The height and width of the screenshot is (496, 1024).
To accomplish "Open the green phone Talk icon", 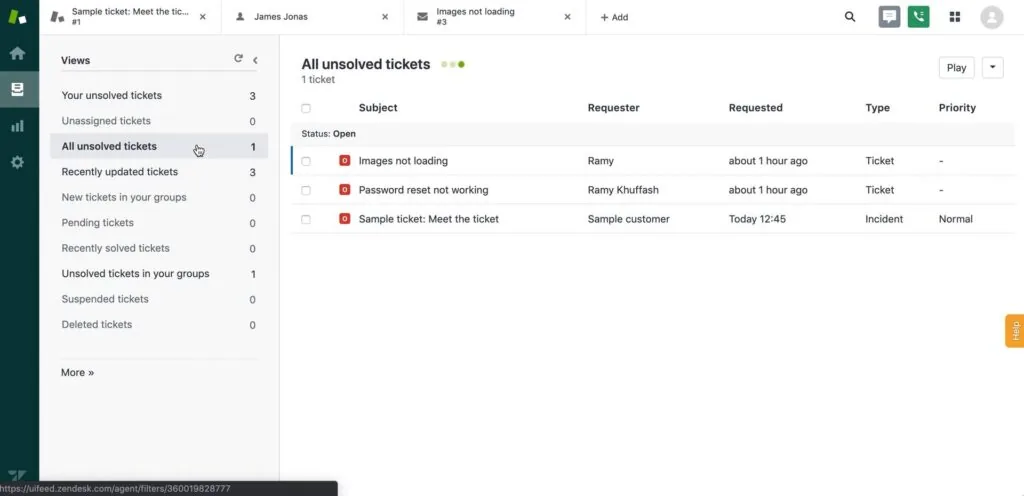I will click(918, 17).
